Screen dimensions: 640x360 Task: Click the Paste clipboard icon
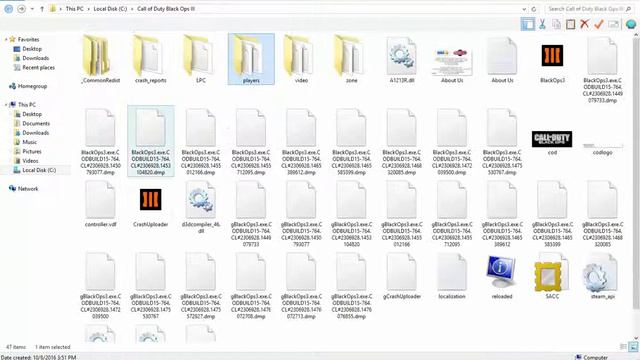tap(570, 24)
